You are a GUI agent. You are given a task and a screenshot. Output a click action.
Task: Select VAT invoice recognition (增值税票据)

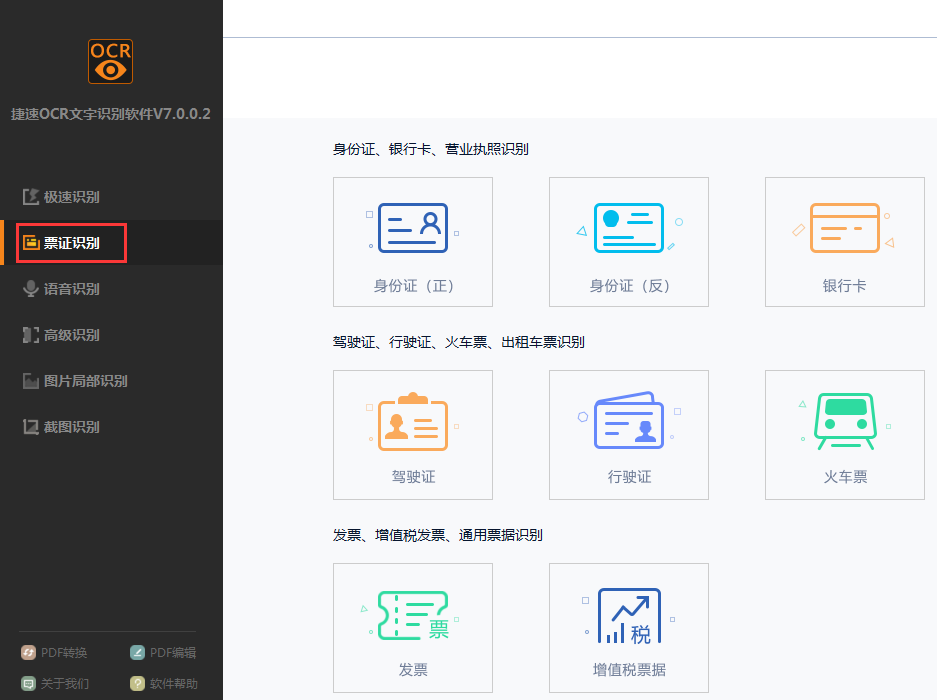coord(628,627)
